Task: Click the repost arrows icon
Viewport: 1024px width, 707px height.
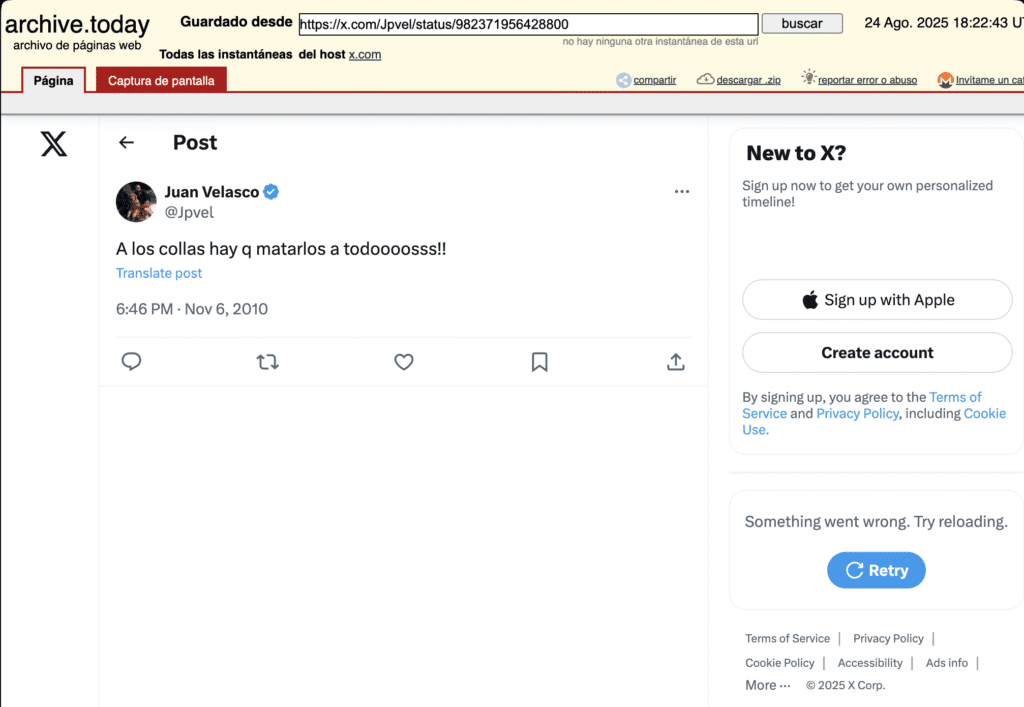Action: coord(267,362)
